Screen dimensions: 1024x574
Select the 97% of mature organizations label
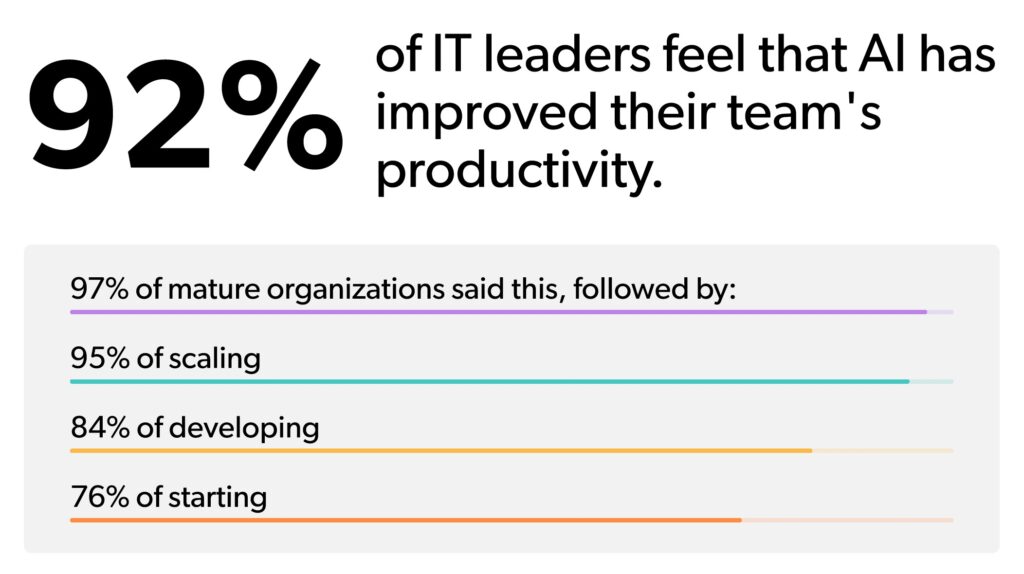click(x=403, y=289)
